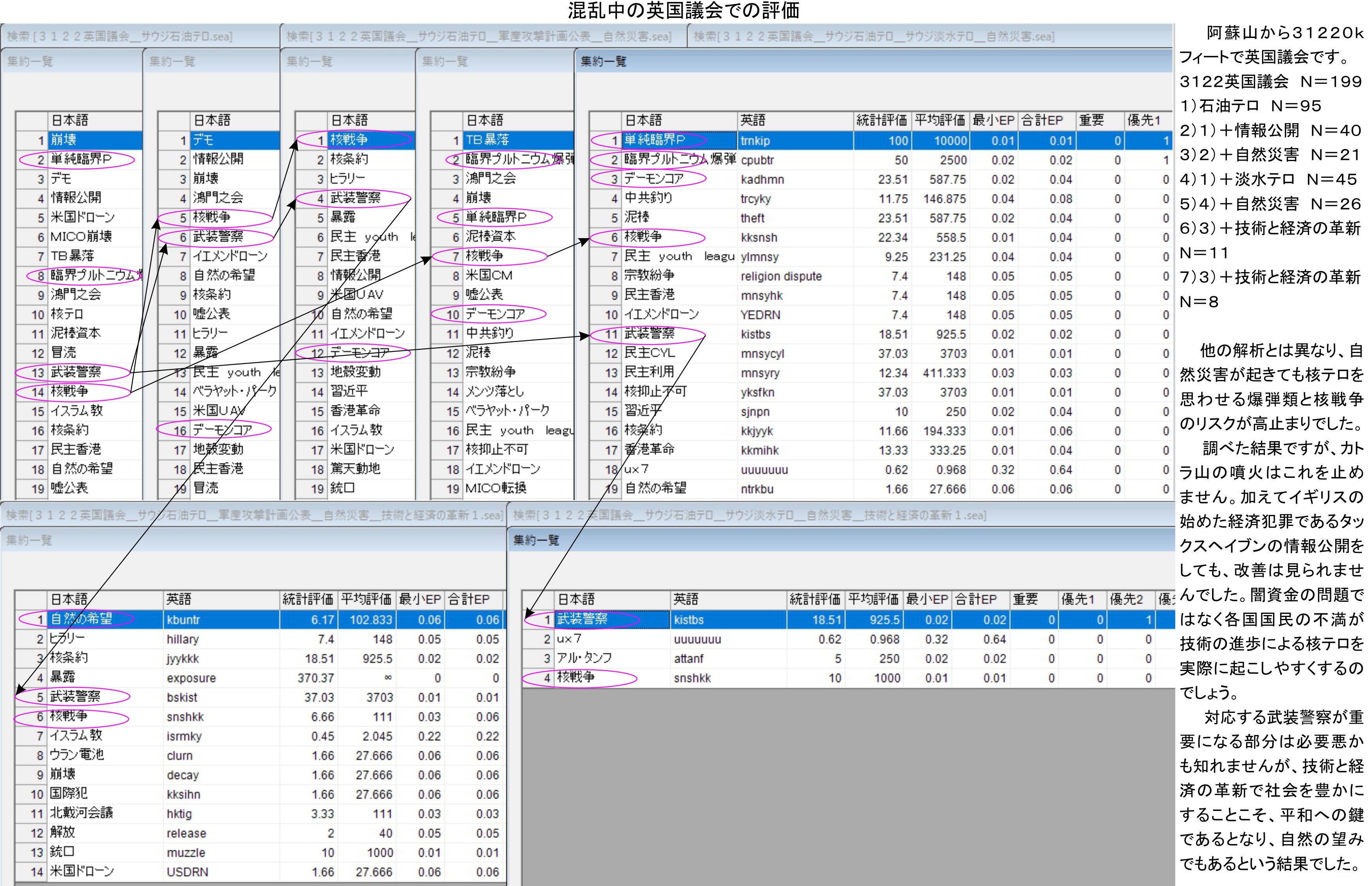This screenshot has height=886, width=1372.
Task: Click the exposure row with the infinity value
Action: coord(191,678)
